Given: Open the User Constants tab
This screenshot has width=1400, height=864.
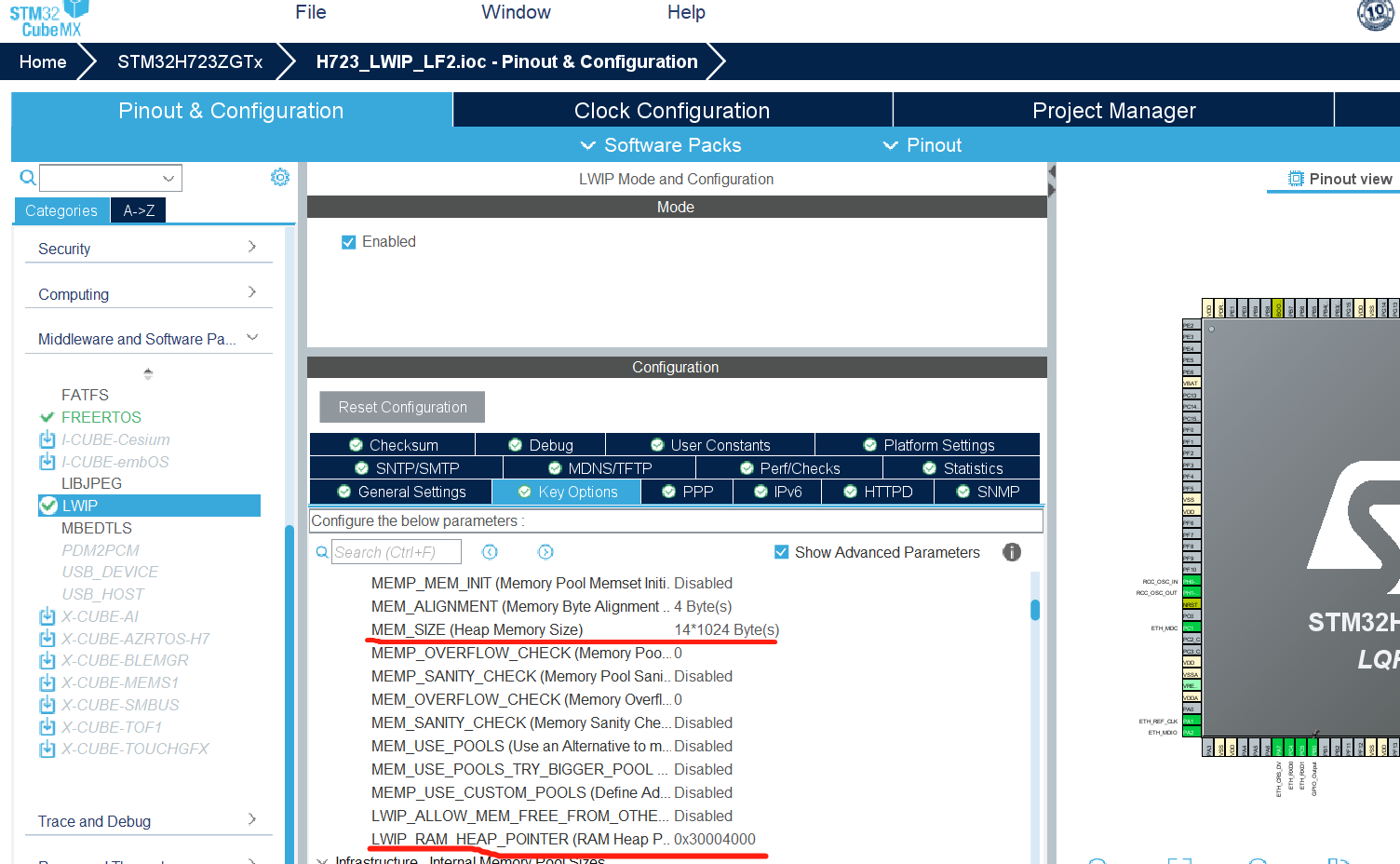Looking at the screenshot, I should [709, 445].
